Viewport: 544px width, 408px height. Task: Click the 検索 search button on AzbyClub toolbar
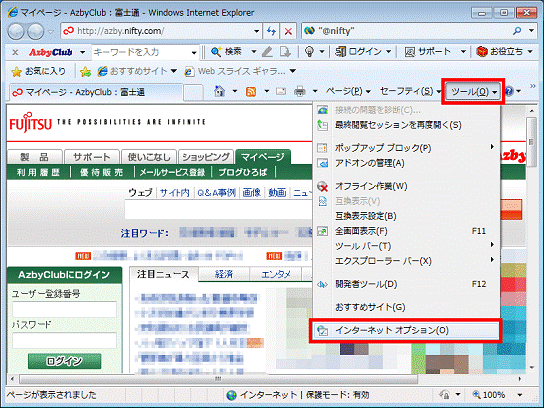pyautogui.click(x=226, y=52)
